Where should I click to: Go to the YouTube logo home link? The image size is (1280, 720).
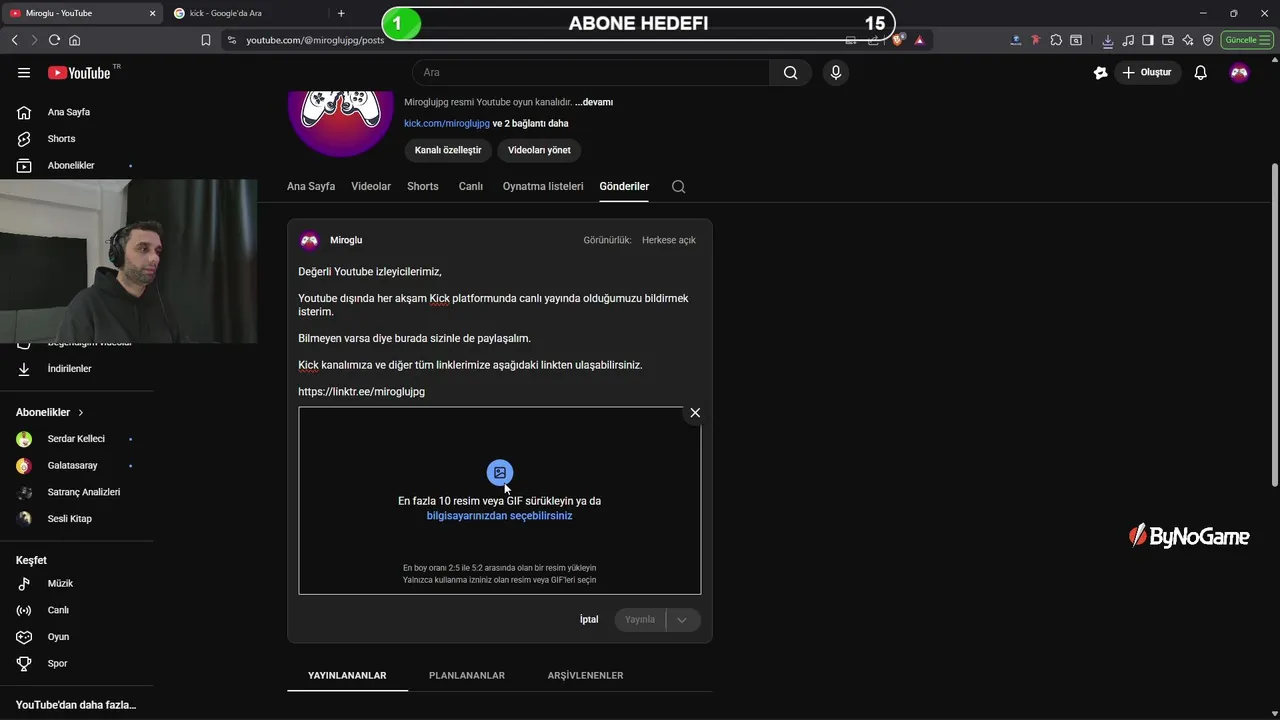pos(79,72)
